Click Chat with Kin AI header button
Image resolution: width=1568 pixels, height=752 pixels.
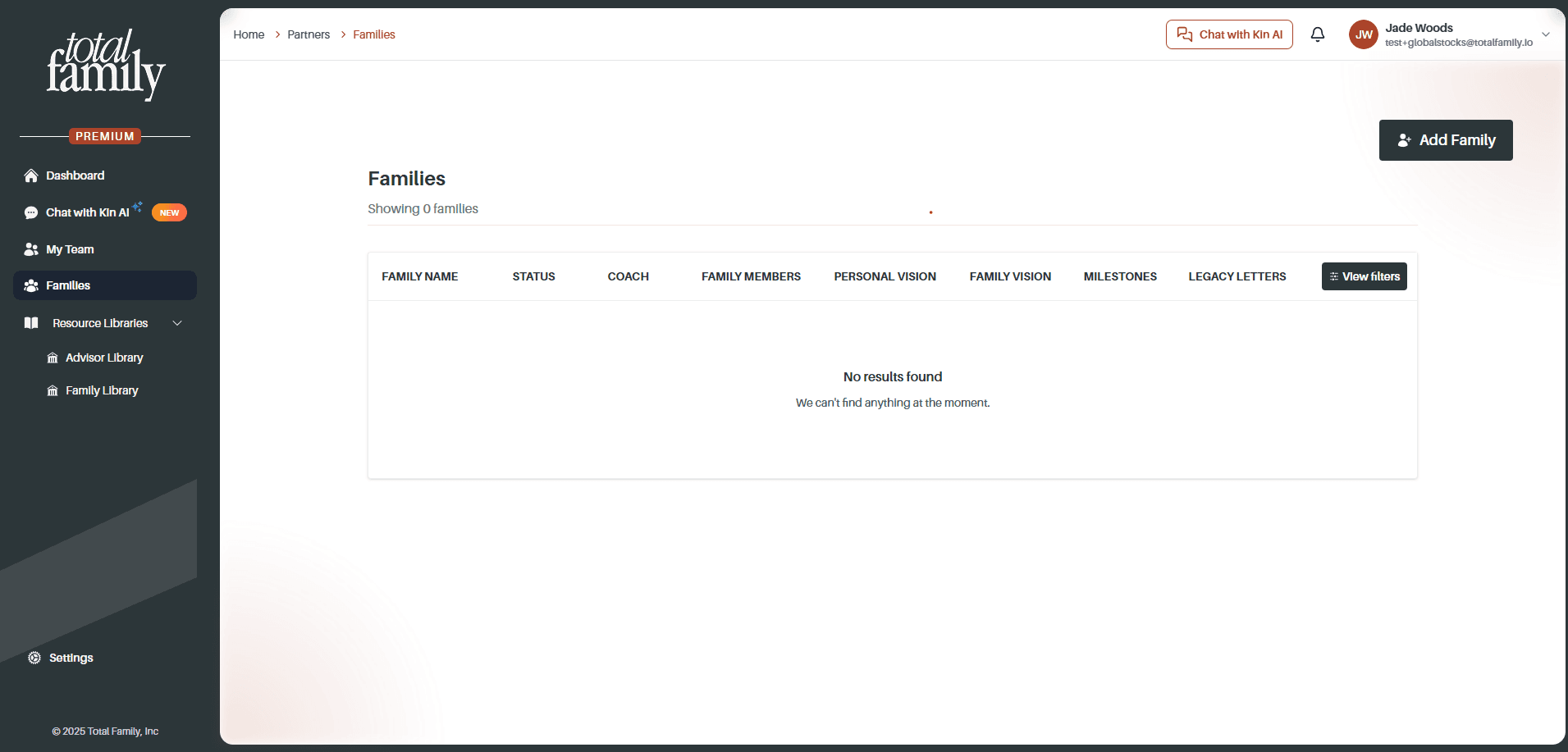[x=1229, y=34]
